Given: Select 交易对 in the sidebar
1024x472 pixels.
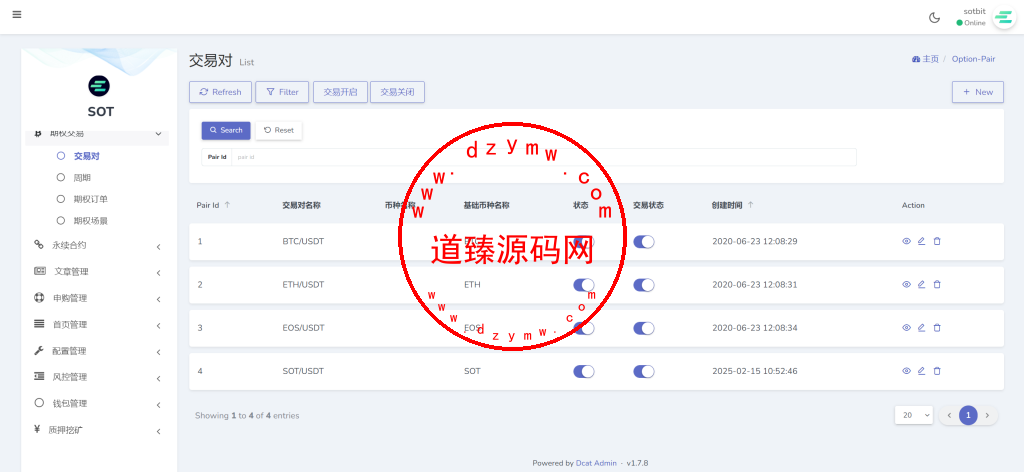Looking at the screenshot, I should coord(86,156).
